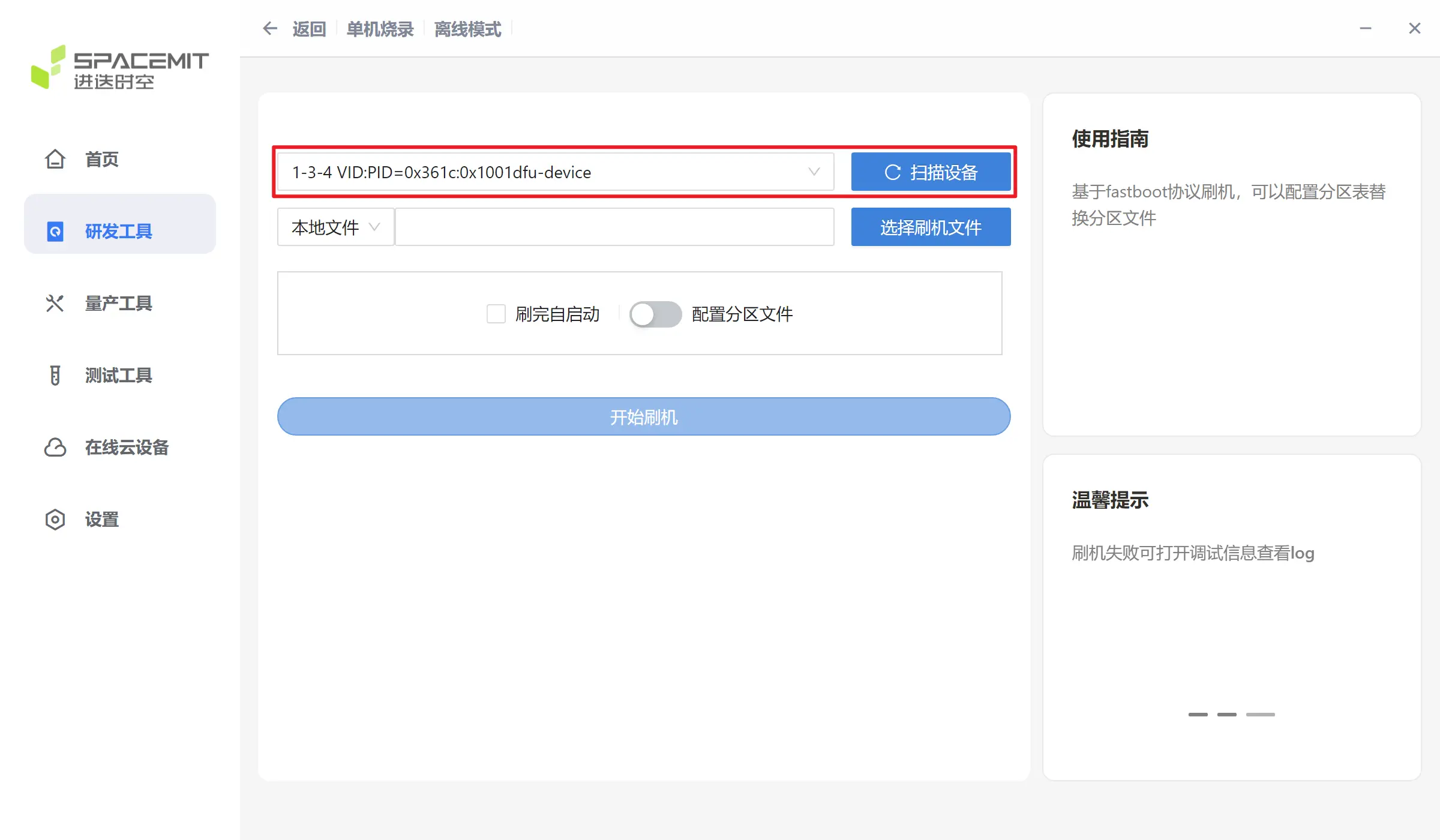1440x840 pixels.
Task: Click the fastboot protocol guide description
Action: [x=1229, y=205]
